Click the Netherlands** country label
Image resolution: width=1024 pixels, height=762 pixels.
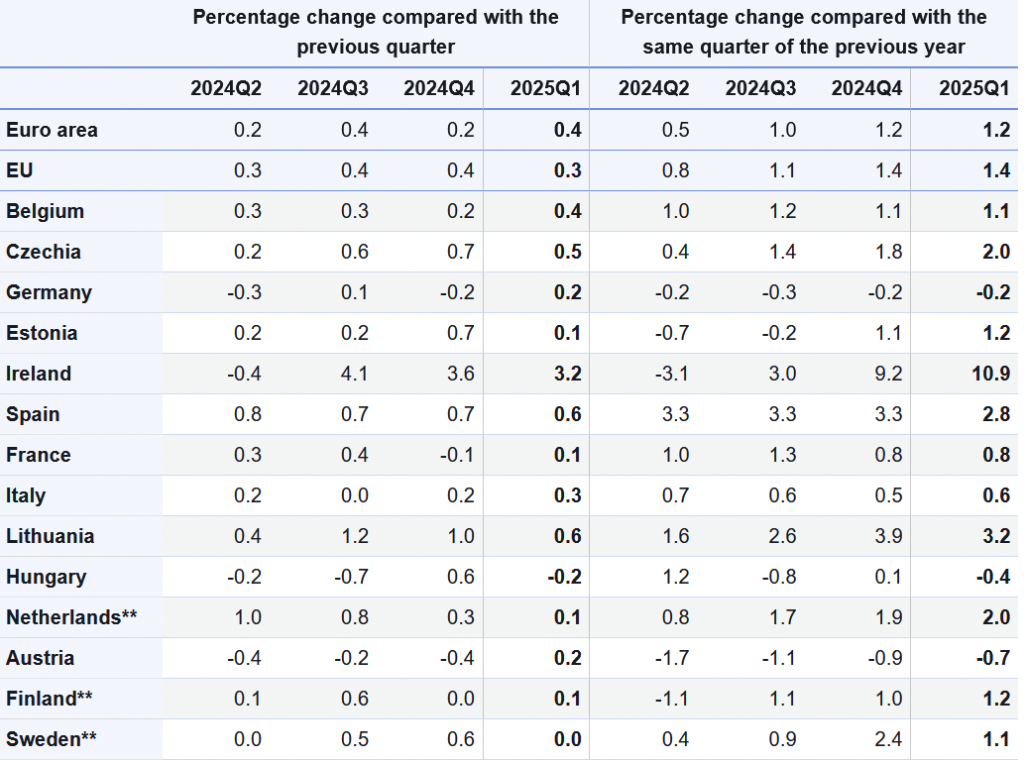[72, 618]
